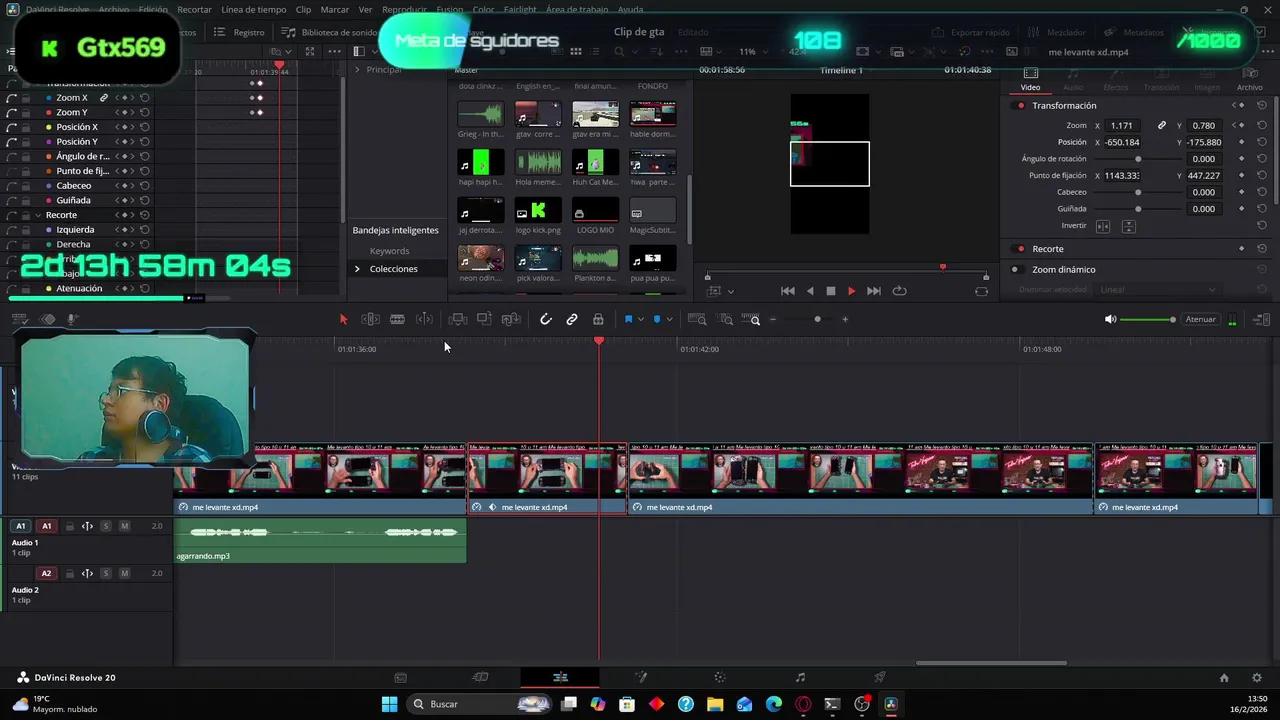The width and height of the screenshot is (1280, 720).
Task: Click the detail zoom icon
Action: click(727, 319)
